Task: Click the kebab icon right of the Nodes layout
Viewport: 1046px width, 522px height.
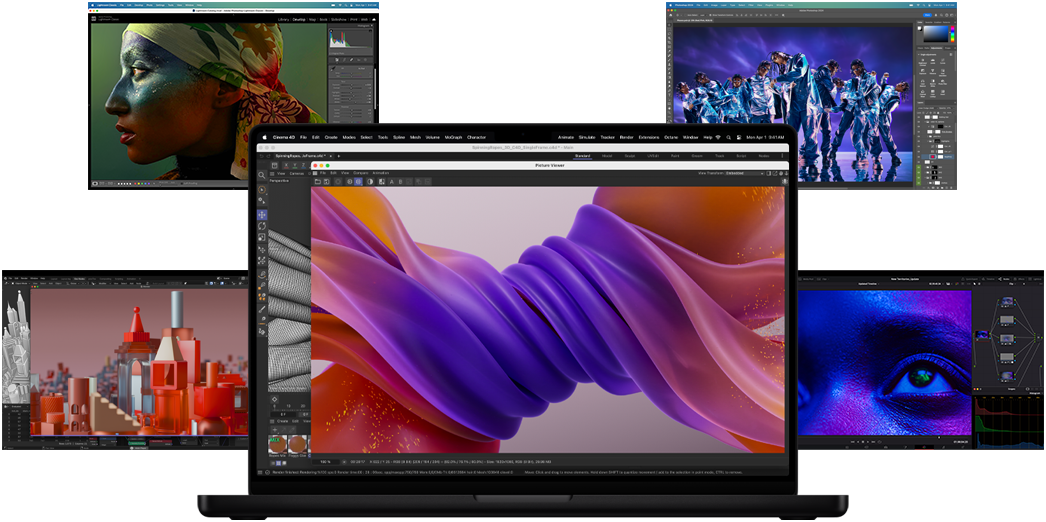Action: point(782,156)
